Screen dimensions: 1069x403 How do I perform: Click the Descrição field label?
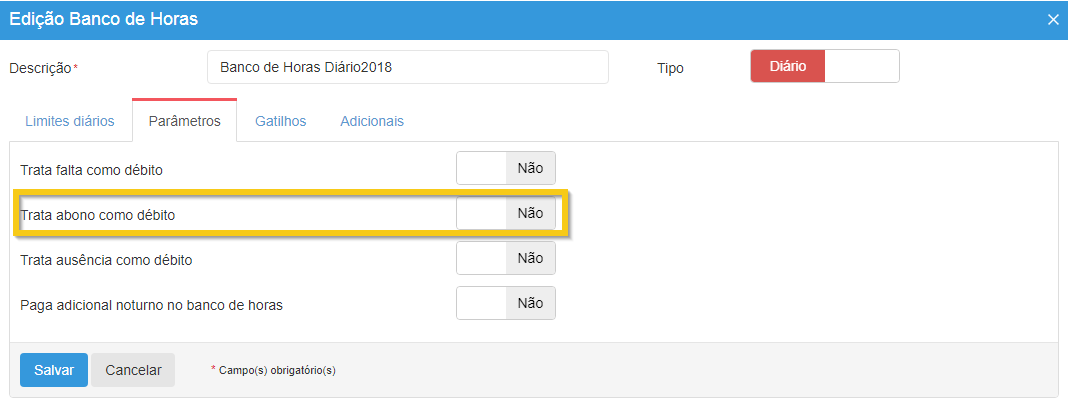click(41, 68)
